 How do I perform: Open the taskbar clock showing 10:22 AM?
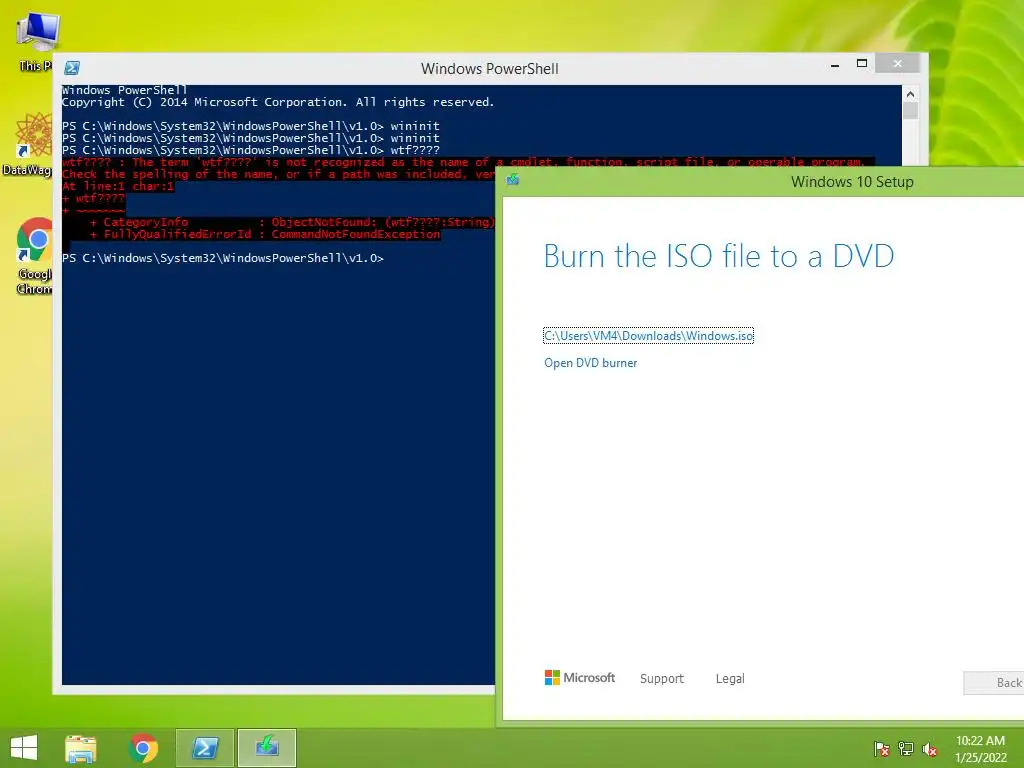click(x=980, y=749)
